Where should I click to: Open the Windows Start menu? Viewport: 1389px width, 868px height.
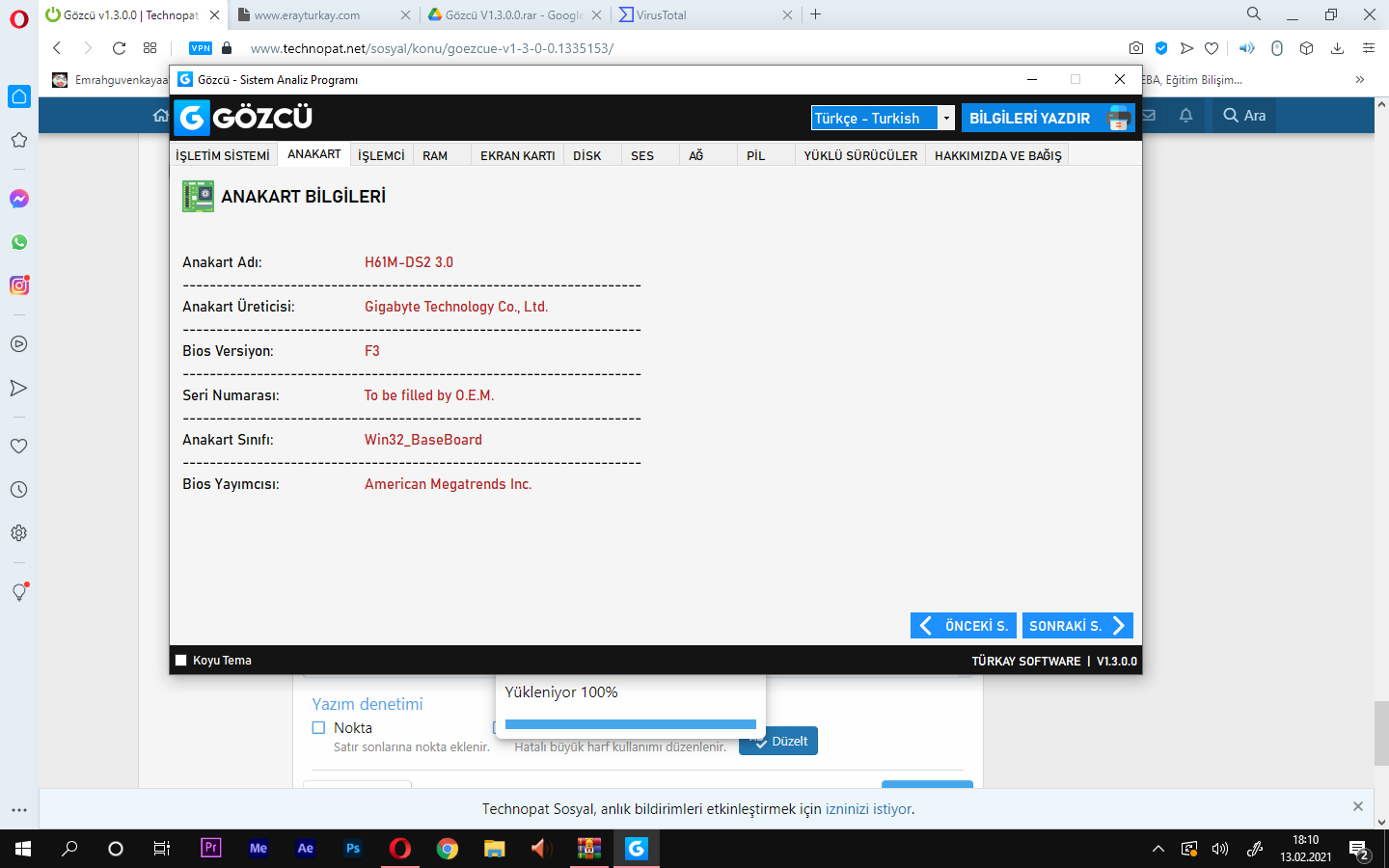[23, 849]
